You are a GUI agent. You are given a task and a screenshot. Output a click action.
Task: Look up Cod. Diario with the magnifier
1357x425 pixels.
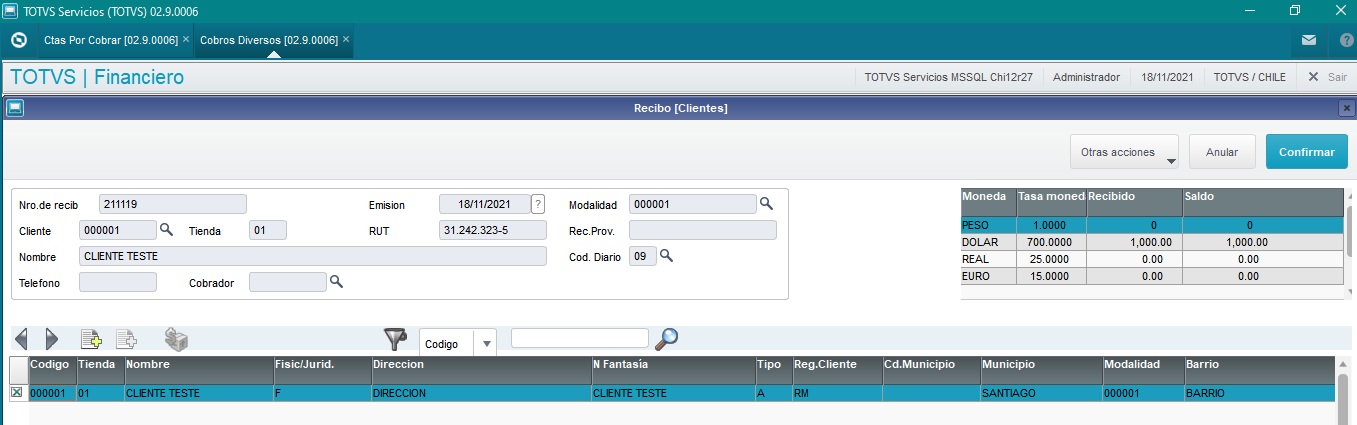click(x=666, y=256)
